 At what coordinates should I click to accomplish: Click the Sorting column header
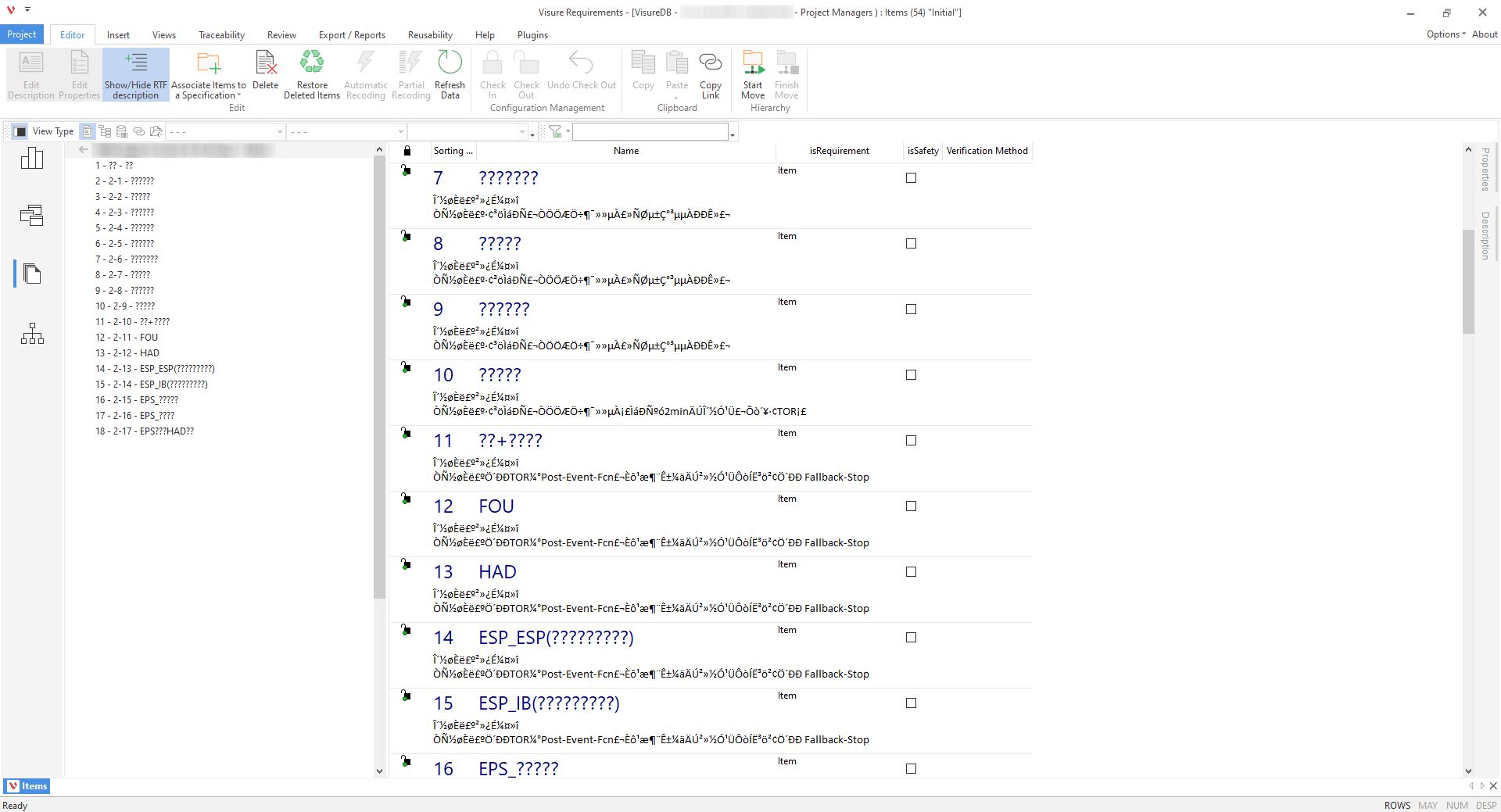tap(453, 151)
